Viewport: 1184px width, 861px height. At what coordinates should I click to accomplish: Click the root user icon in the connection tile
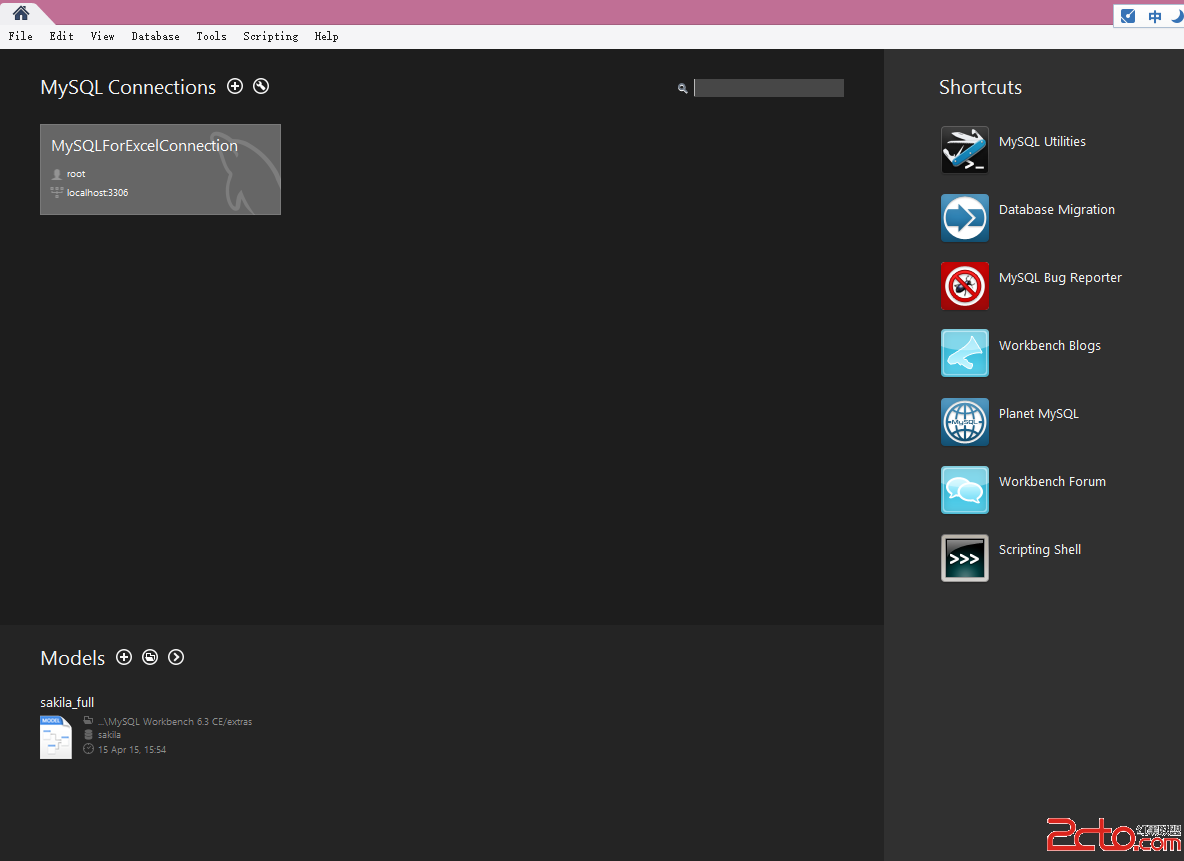(x=57, y=174)
